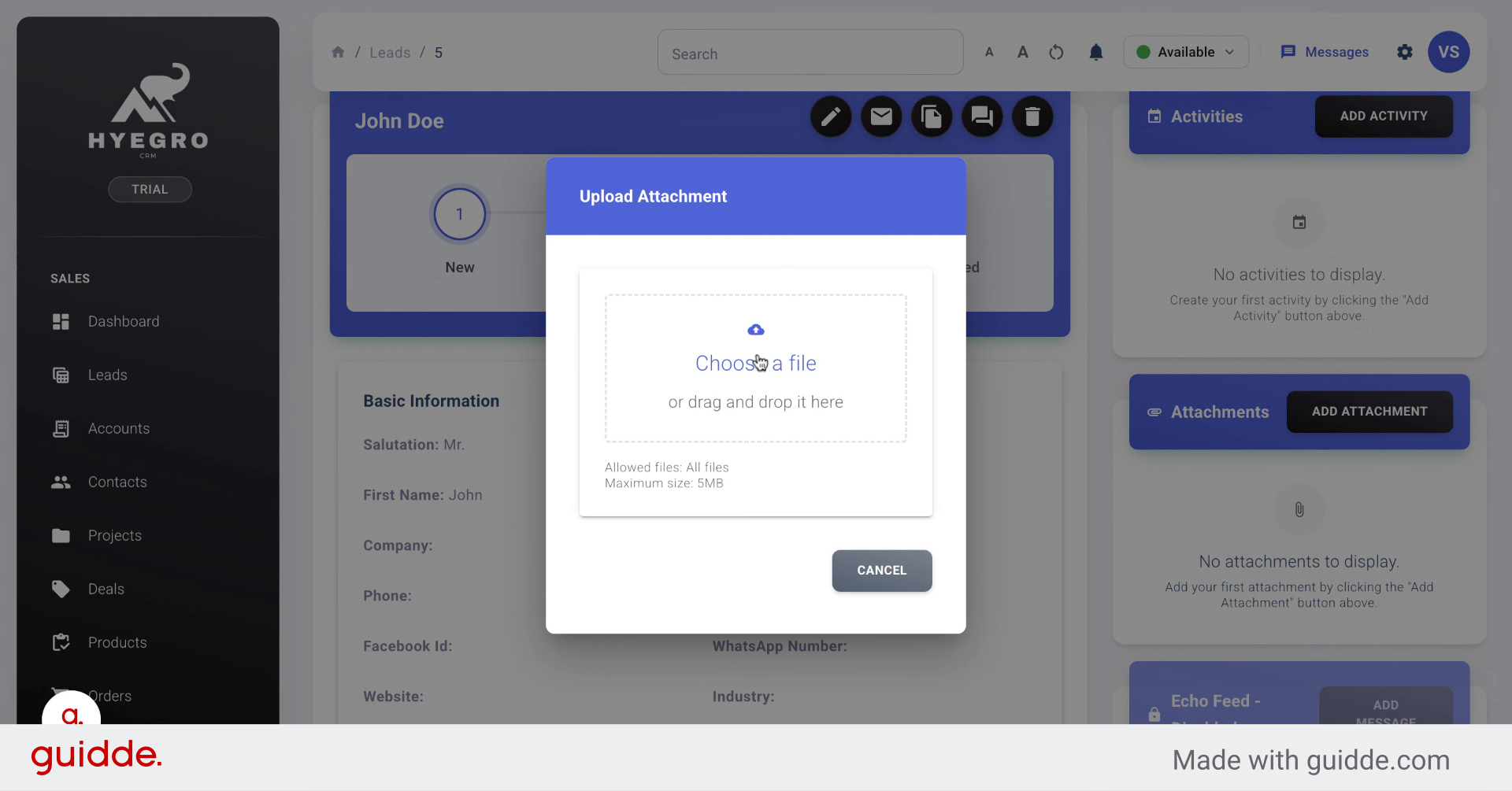This screenshot has width=1512, height=791.
Task: Click the "Salutation: Mr." field text
Action: (x=414, y=445)
